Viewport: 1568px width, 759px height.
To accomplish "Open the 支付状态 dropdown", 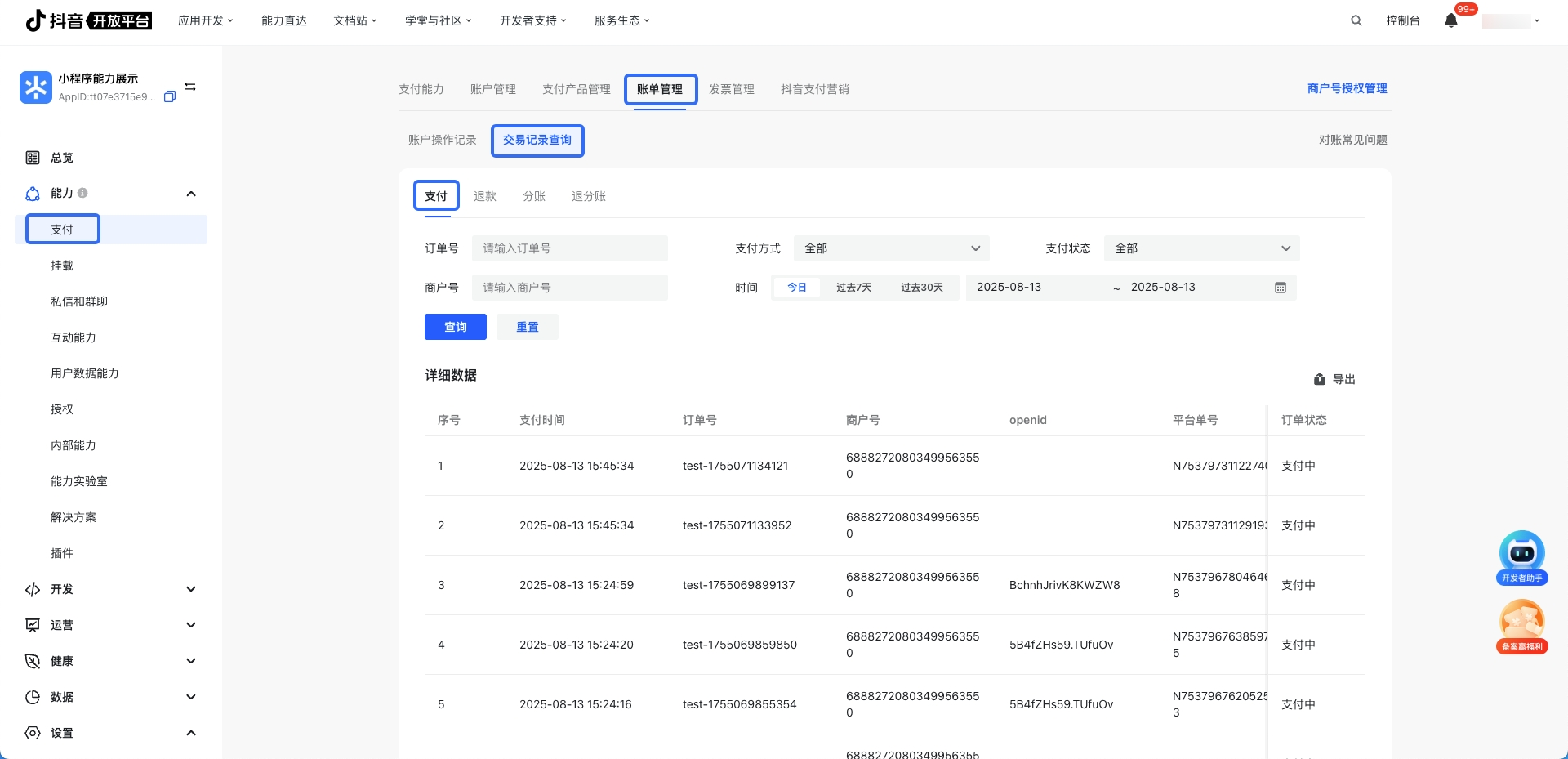I will (1201, 248).
